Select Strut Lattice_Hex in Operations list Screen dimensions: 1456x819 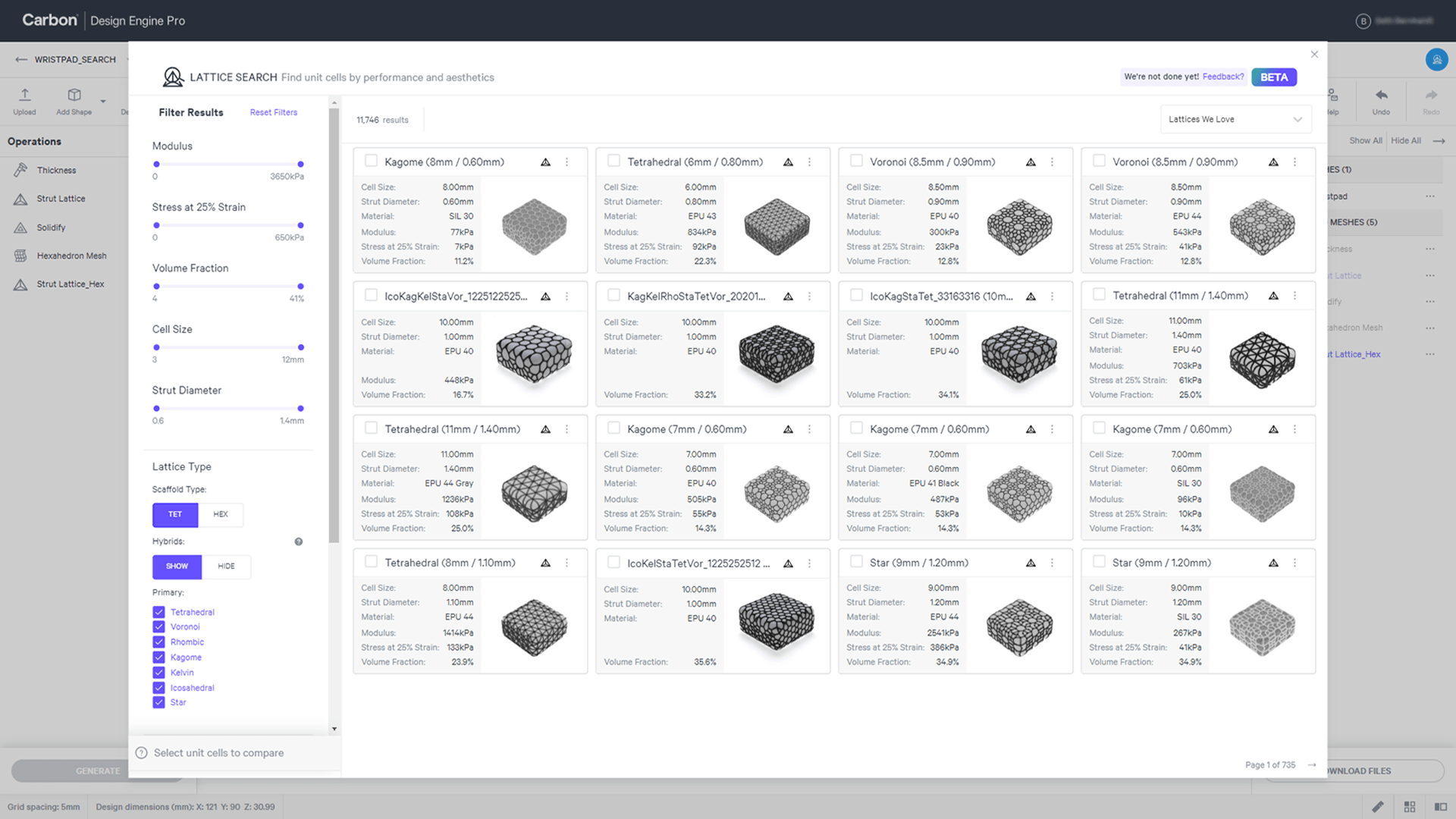[x=71, y=284]
